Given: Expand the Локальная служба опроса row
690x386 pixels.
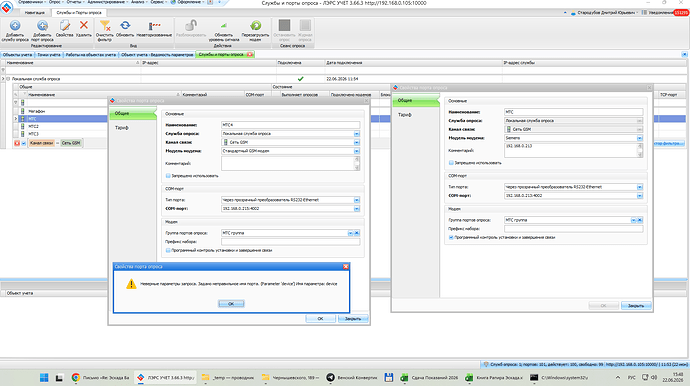Looking at the screenshot, I should [3, 79].
